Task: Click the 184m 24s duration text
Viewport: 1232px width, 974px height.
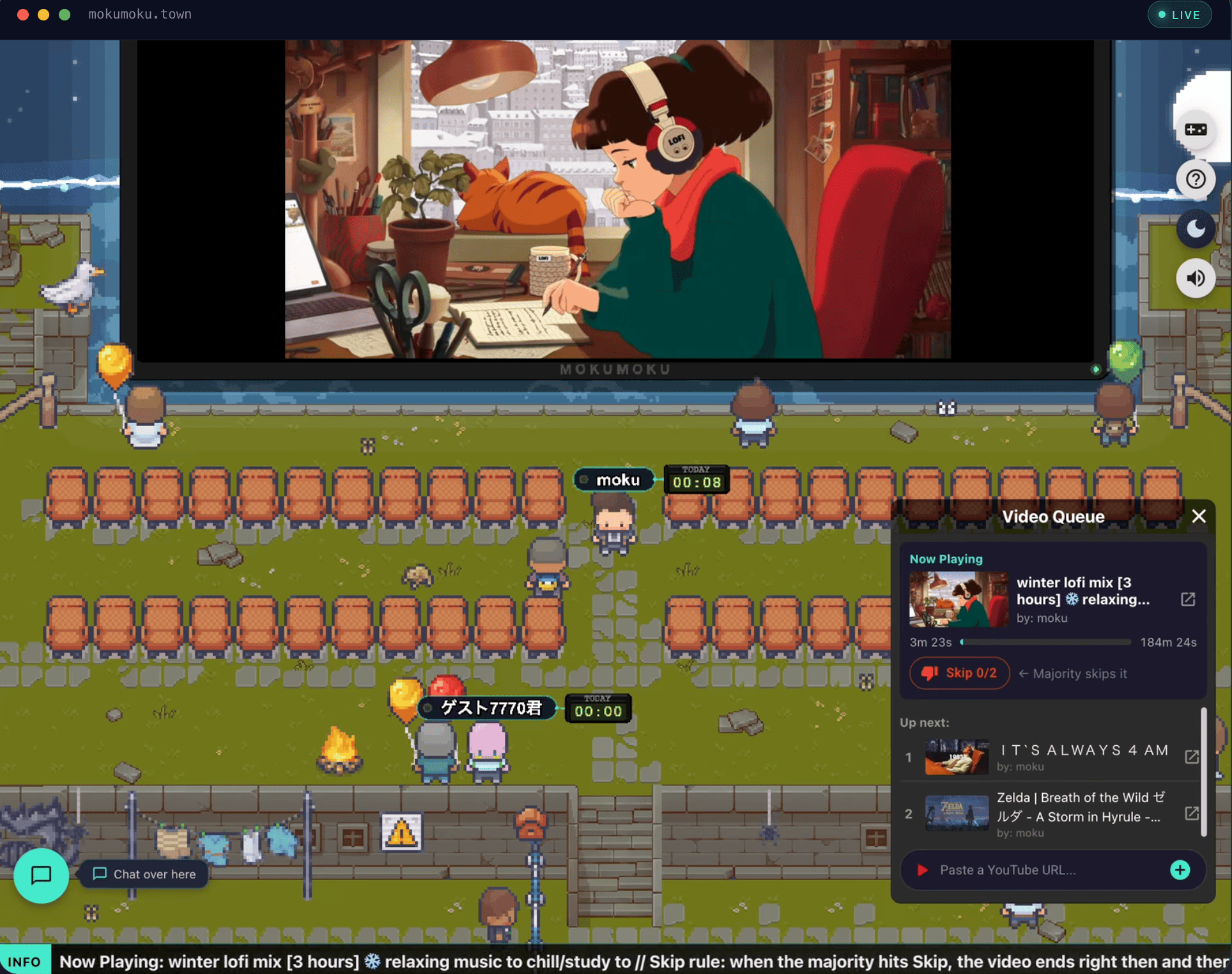Action: [1168, 642]
